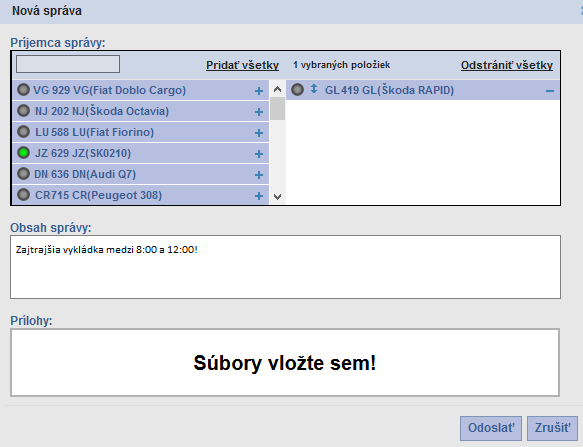Image resolution: width=583 pixels, height=447 pixels.
Task: Click Pridať všetky link
Action: pos(242,65)
